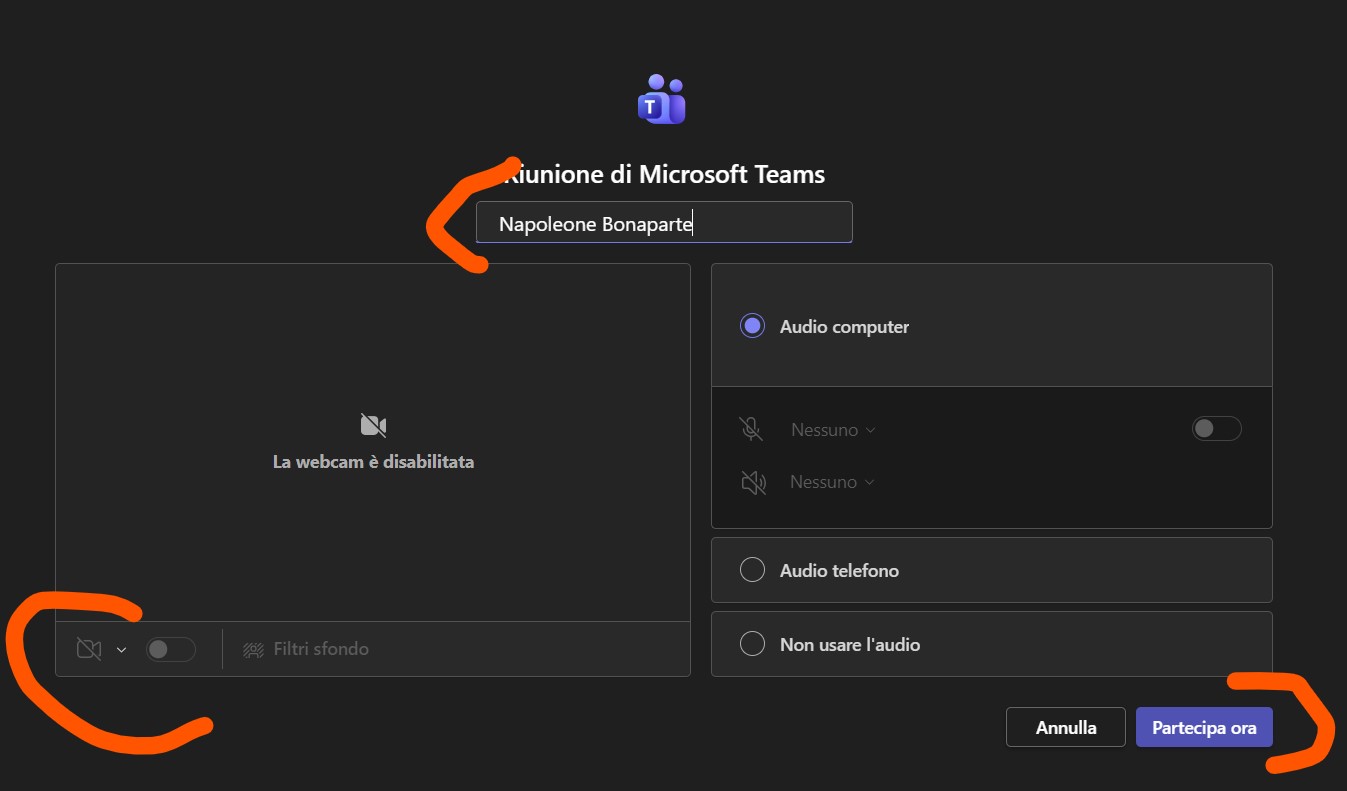Click the Microsoft Teams logo

click(x=661, y=99)
